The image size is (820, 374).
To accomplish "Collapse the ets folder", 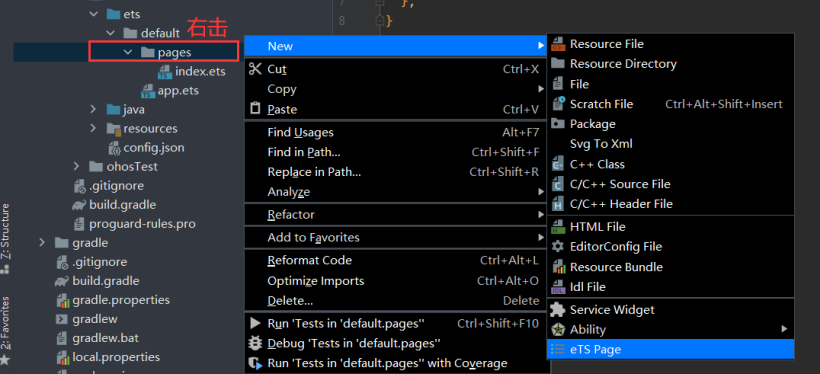I will (94, 14).
